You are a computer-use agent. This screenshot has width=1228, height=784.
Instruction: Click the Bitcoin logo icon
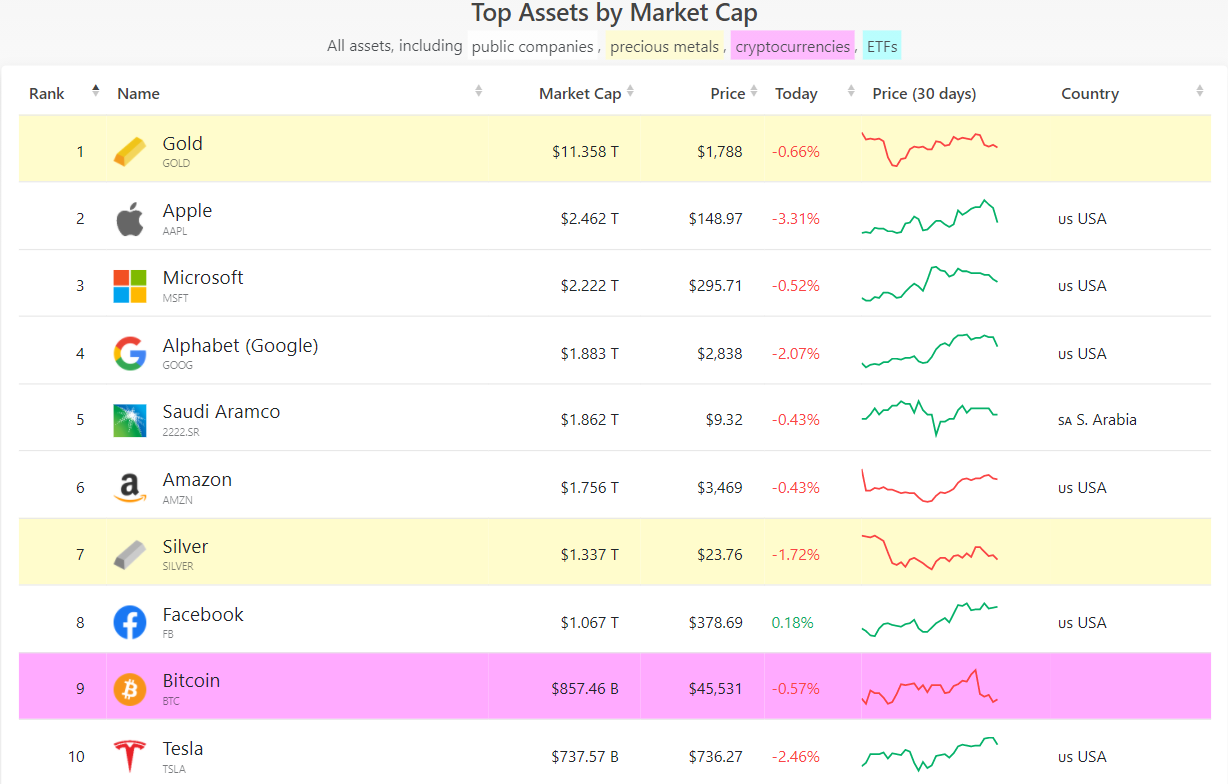130,689
